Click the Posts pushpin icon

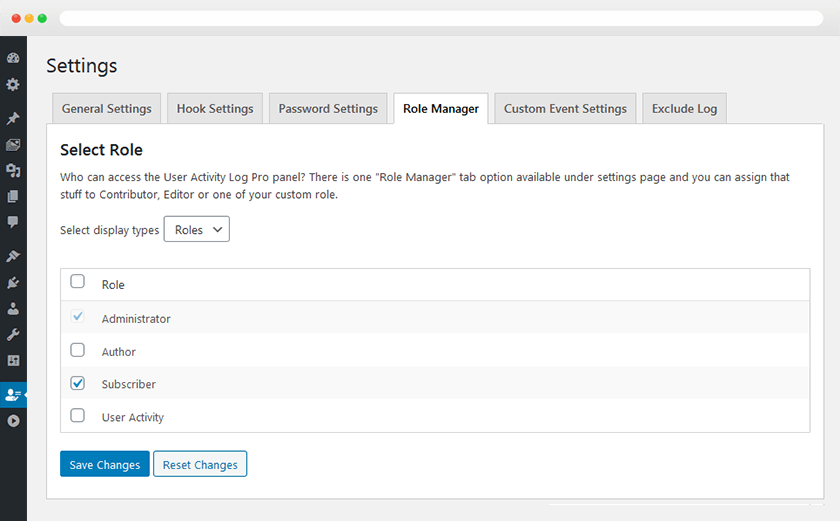[x=13, y=119]
